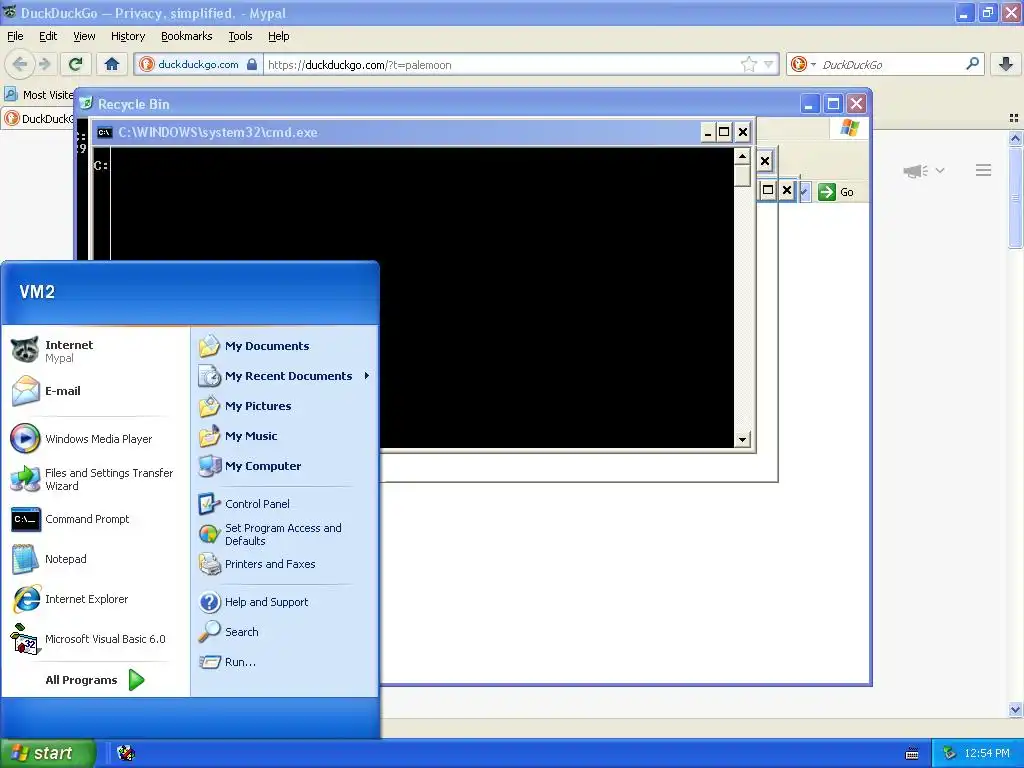The height and width of the screenshot is (768, 1024).
Task: Open My Pictures folder
Action: click(284, 406)
